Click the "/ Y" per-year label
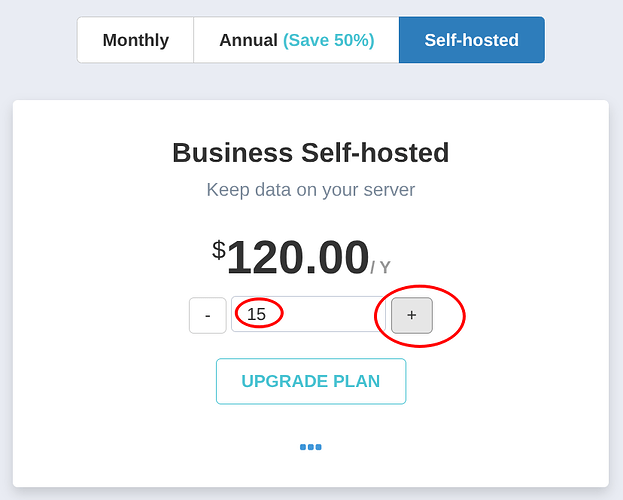Screen dimensions: 623x500 point(380,268)
